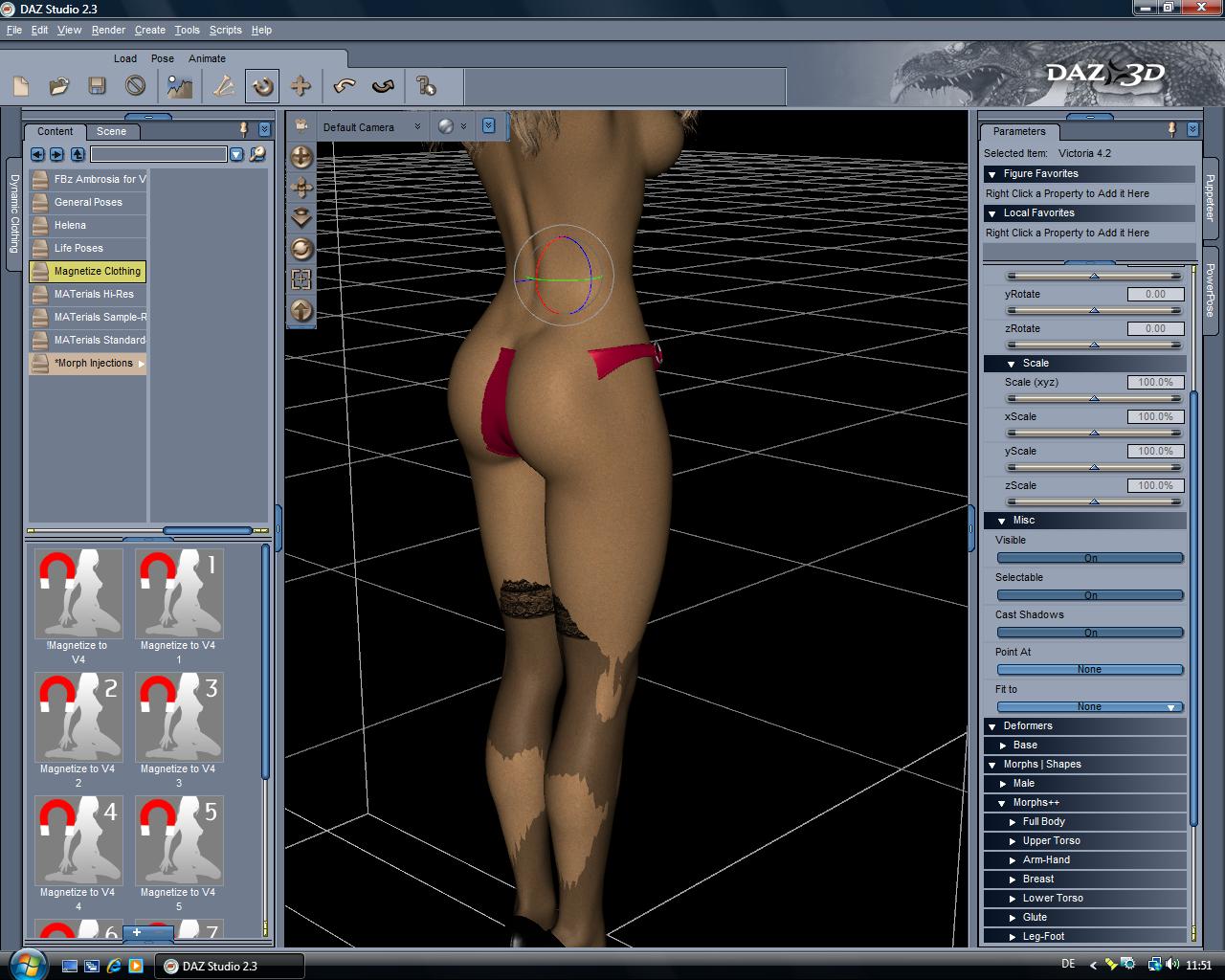Select the Translate cross-arrows tool

301,87
